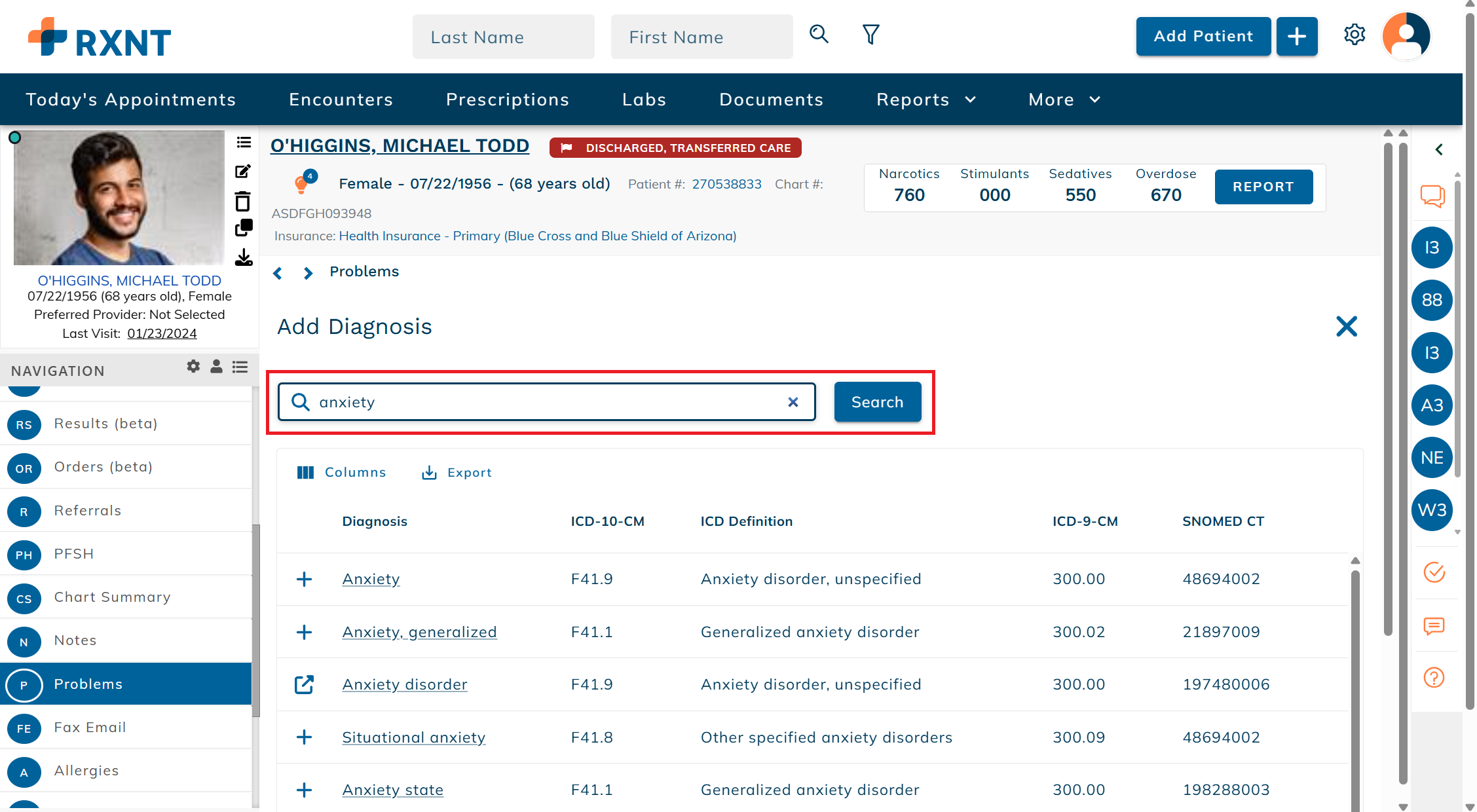Click the Search diagnosis button
Viewport: 1477px width, 812px height.
click(877, 402)
